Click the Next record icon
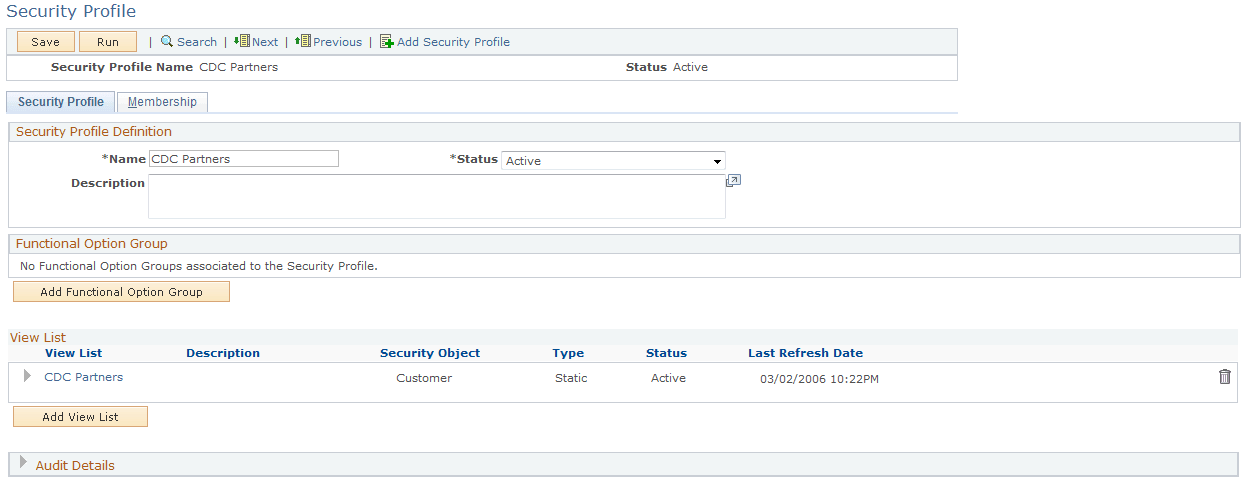1246x483 pixels. 242,42
